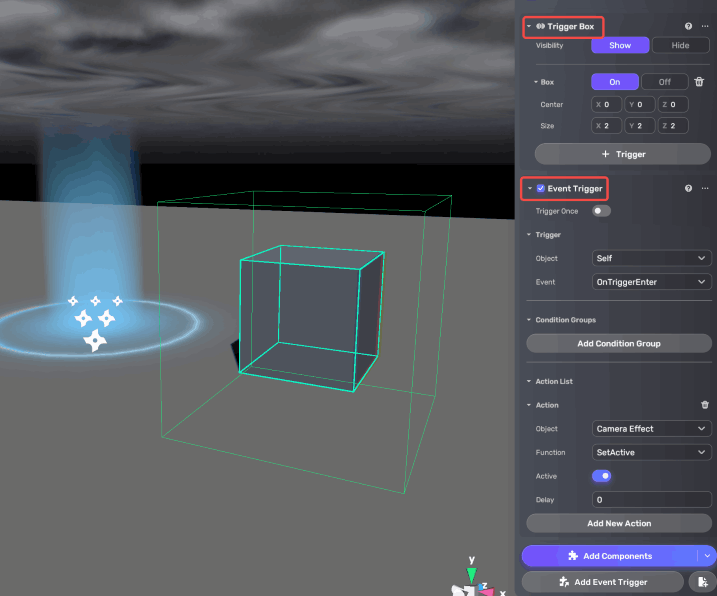Click the Delay input field
The image size is (717, 596).
tap(651, 499)
